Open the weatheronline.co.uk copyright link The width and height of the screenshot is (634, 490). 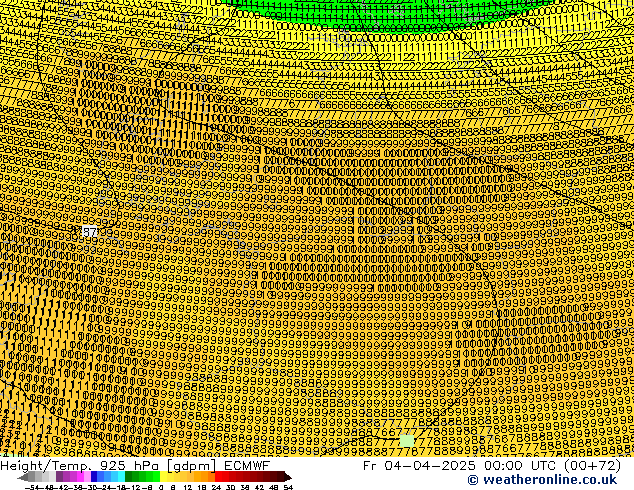tap(542, 480)
